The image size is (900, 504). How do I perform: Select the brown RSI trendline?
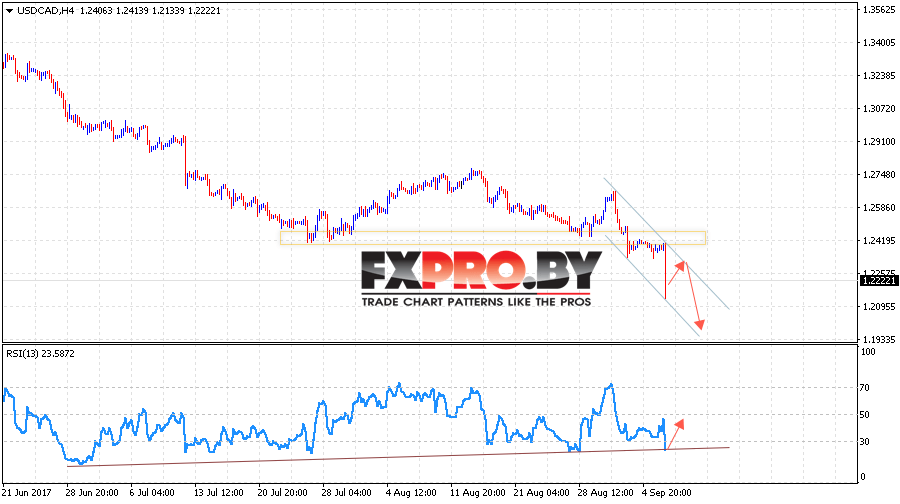(x=398, y=457)
